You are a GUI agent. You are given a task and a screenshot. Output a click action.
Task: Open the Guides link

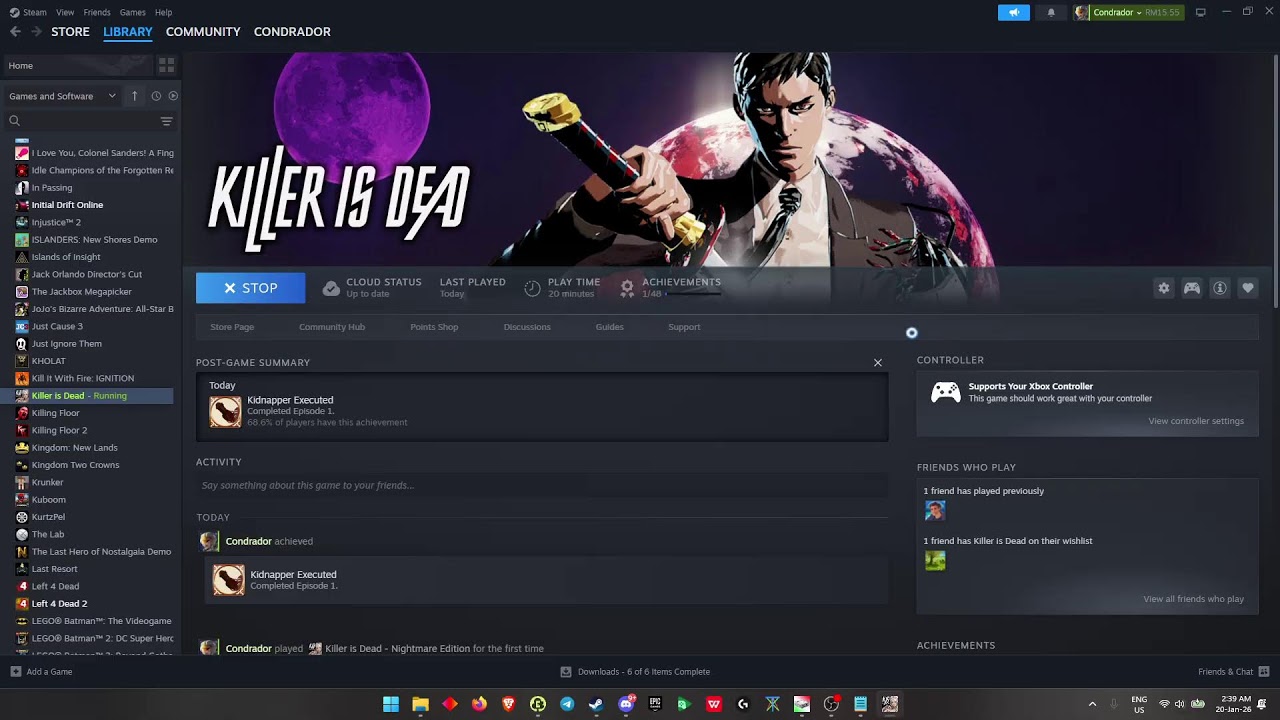(x=610, y=327)
